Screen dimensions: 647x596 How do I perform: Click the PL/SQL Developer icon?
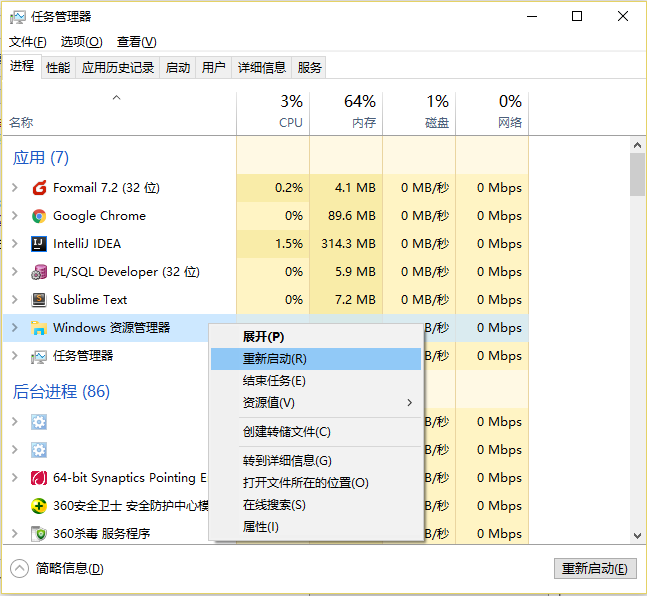[39, 272]
